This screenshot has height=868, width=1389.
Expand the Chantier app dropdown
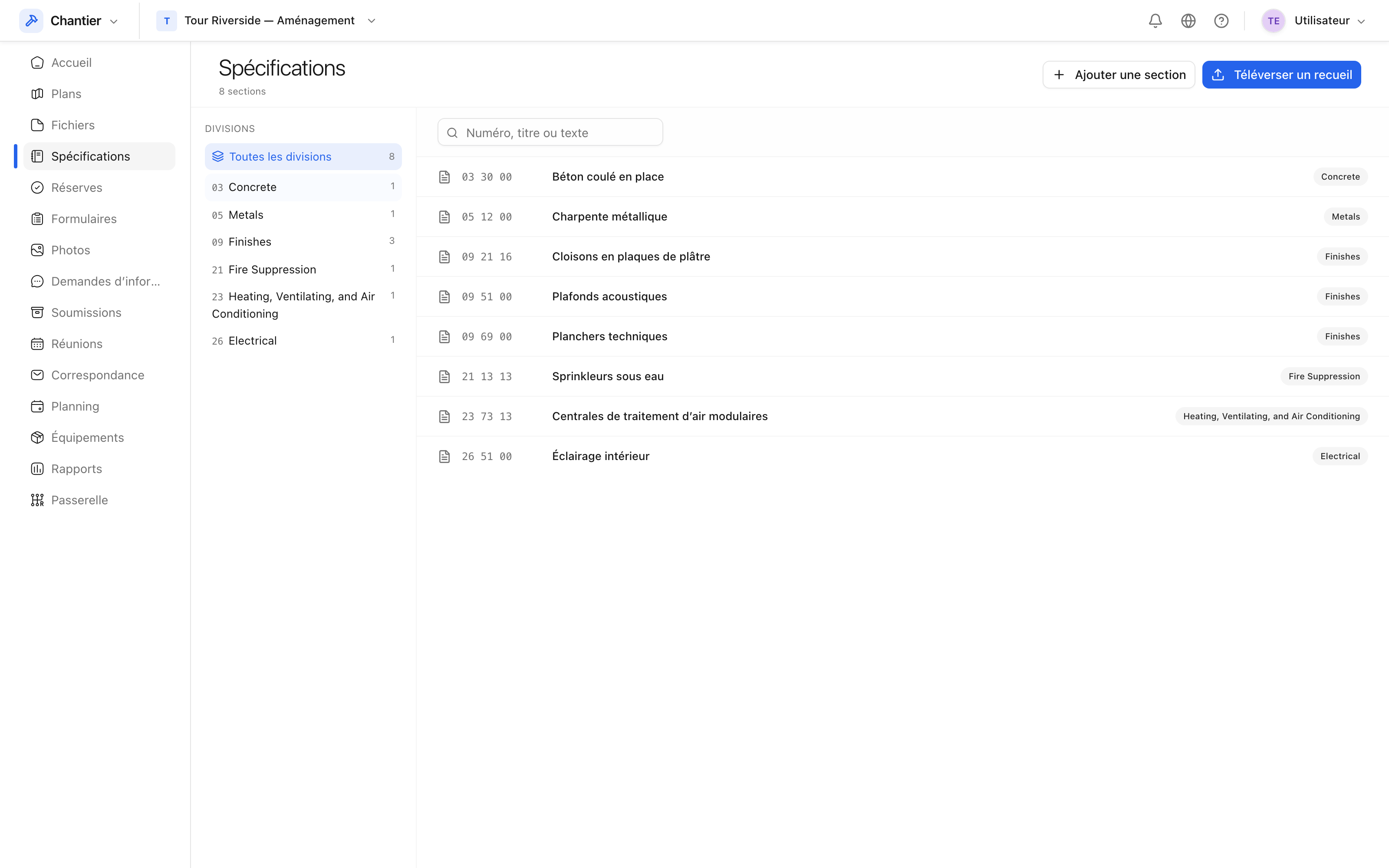click(x=114, y=21)
